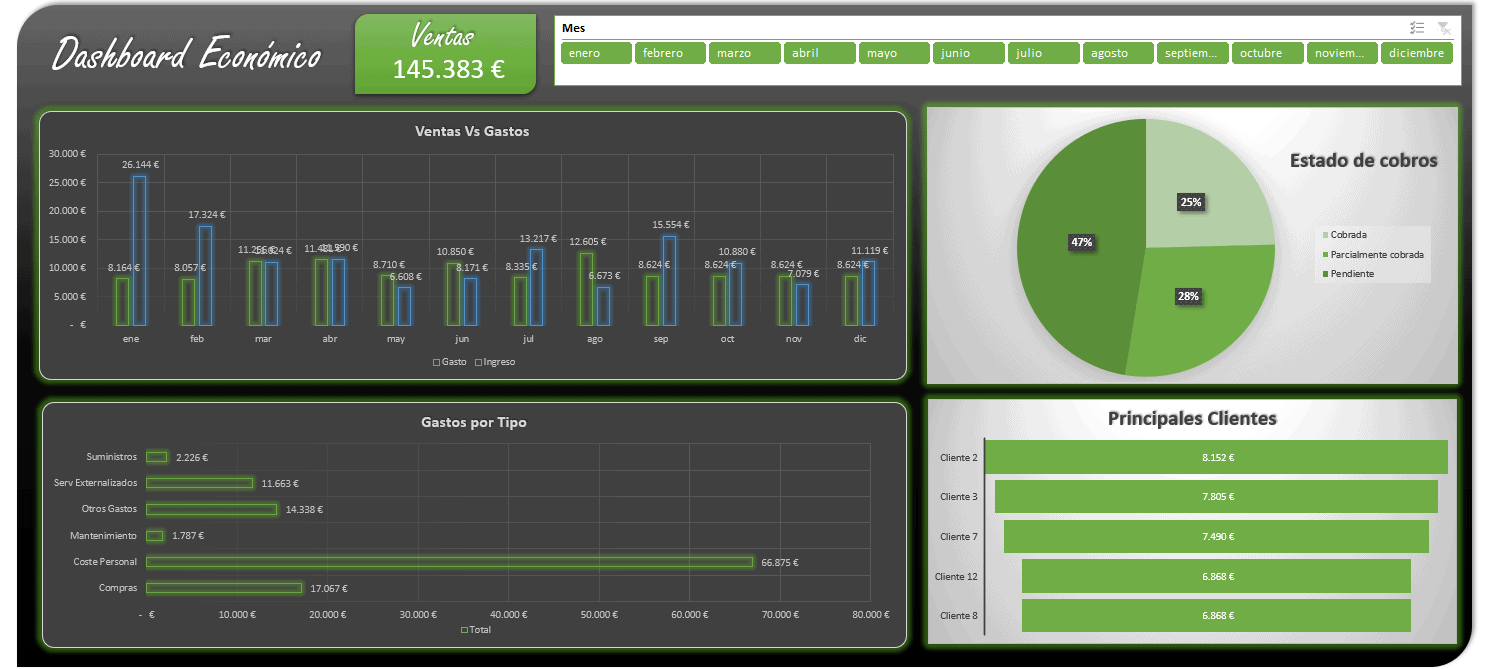Select the Coste Personal bar
This screenshot has height=669, width=1493.
tap(449, 562)
